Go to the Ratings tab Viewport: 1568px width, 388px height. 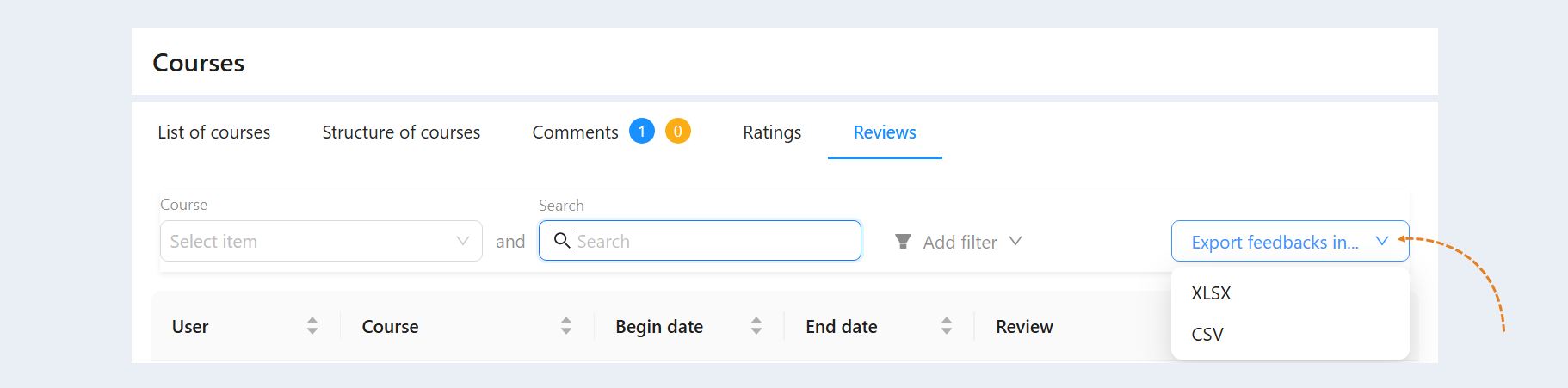(x=772, y=132)
